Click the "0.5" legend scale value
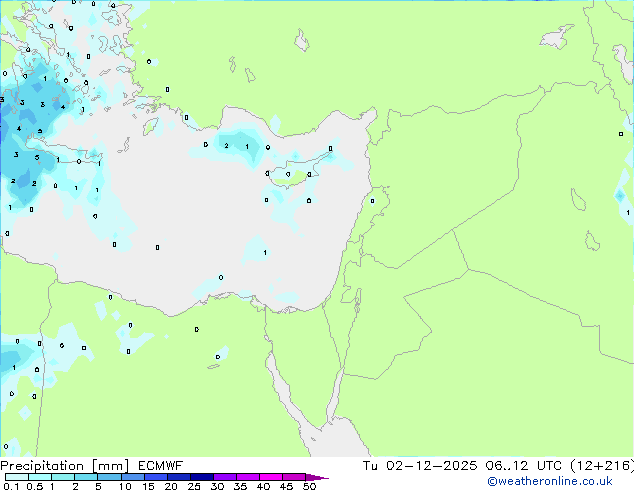The height and width of the screenshot is (490, 634). point(34,486)
